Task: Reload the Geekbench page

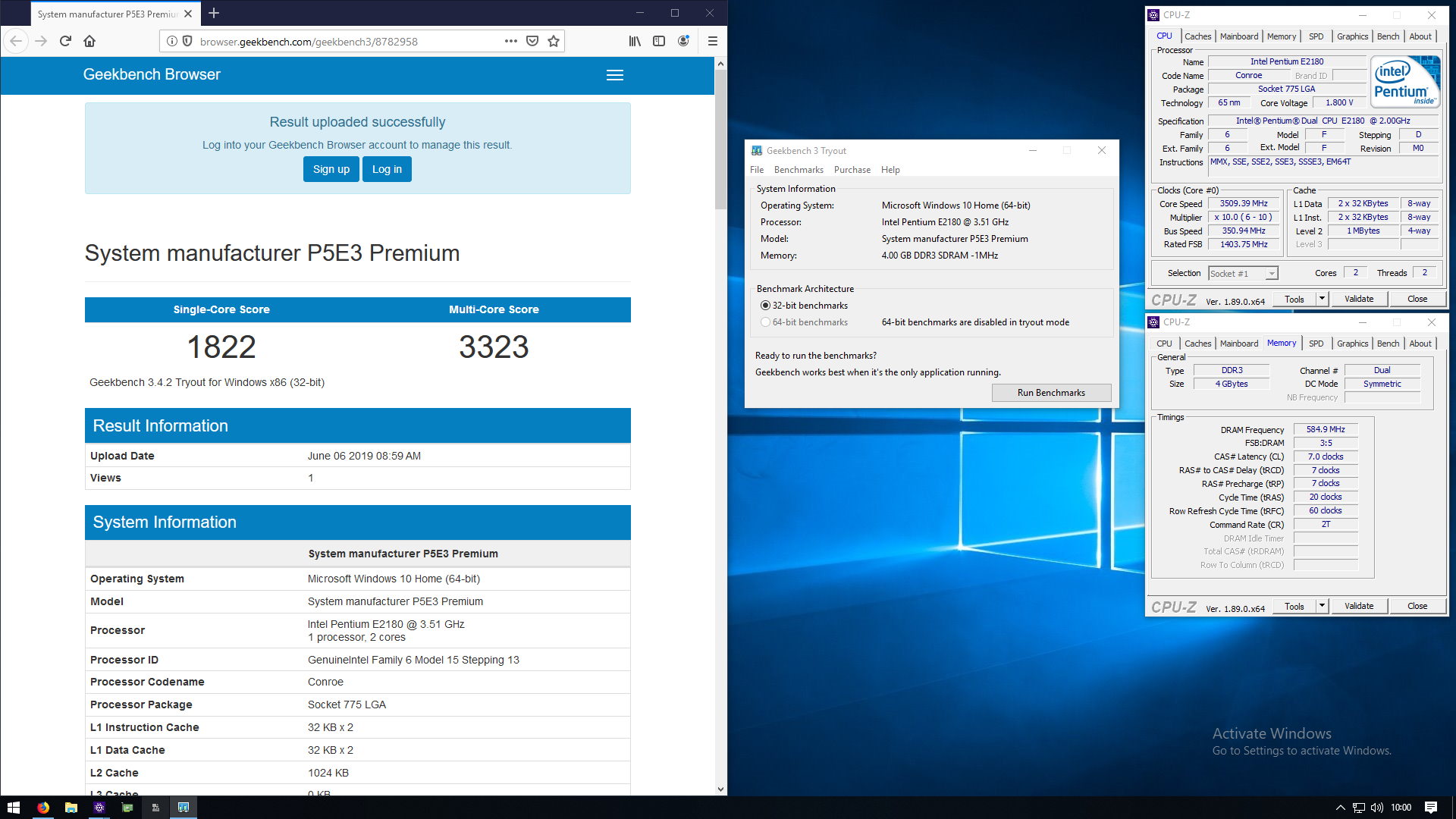Action: (65, 41)
